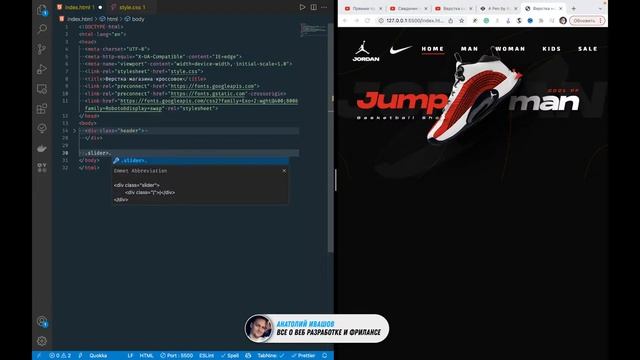Click the LF end-of-line status item
The height and width of the screenshot is (360, 640).
130,356
